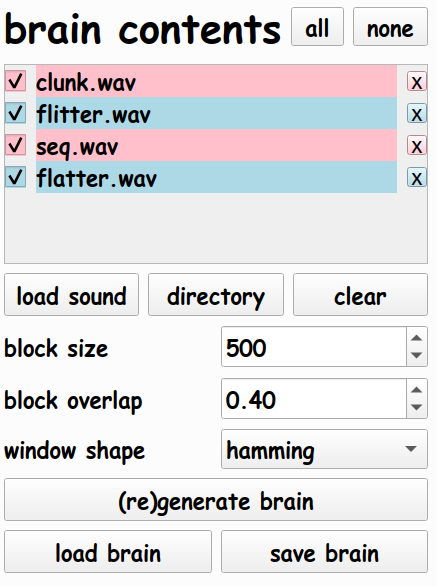Open the window shape hamming dropdown
437x586 pixels.
click(x=324, y=449)
